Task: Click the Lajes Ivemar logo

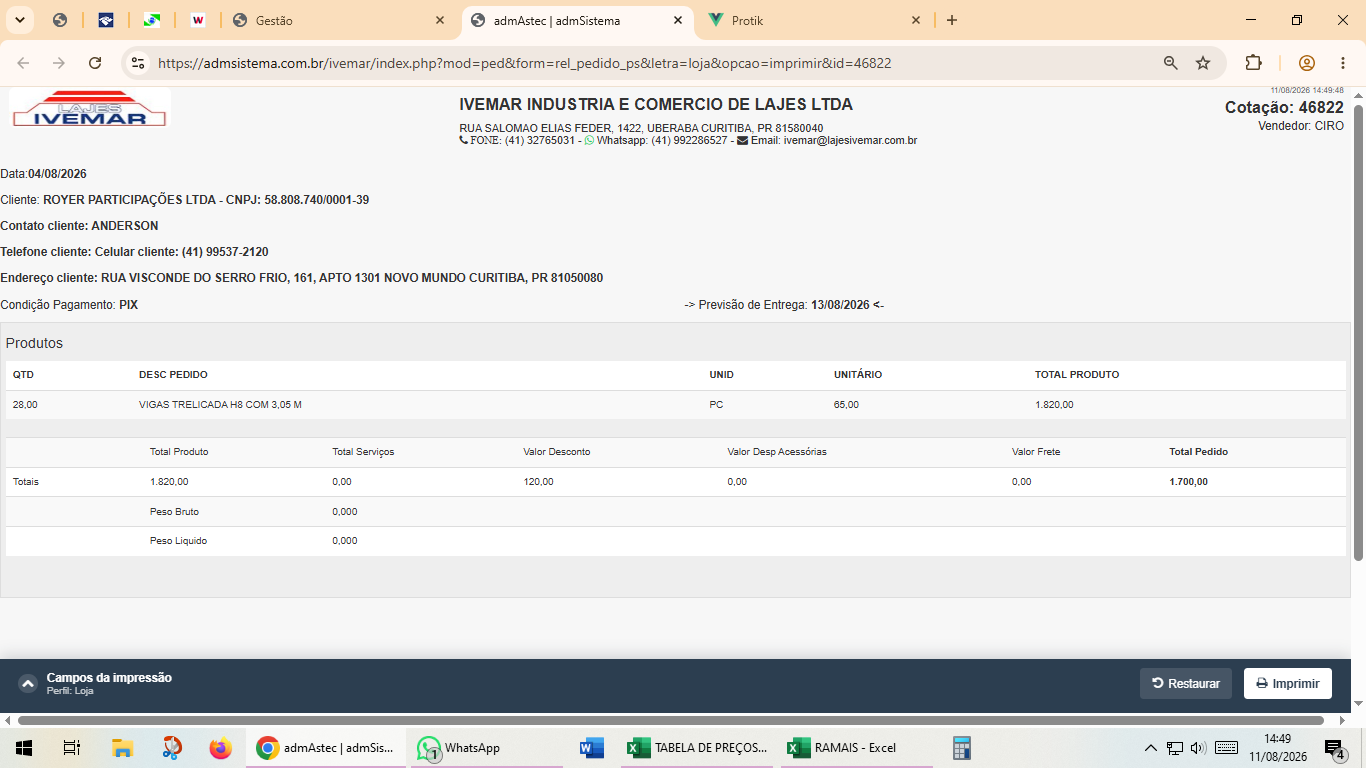Action: [x=90, y=108]
